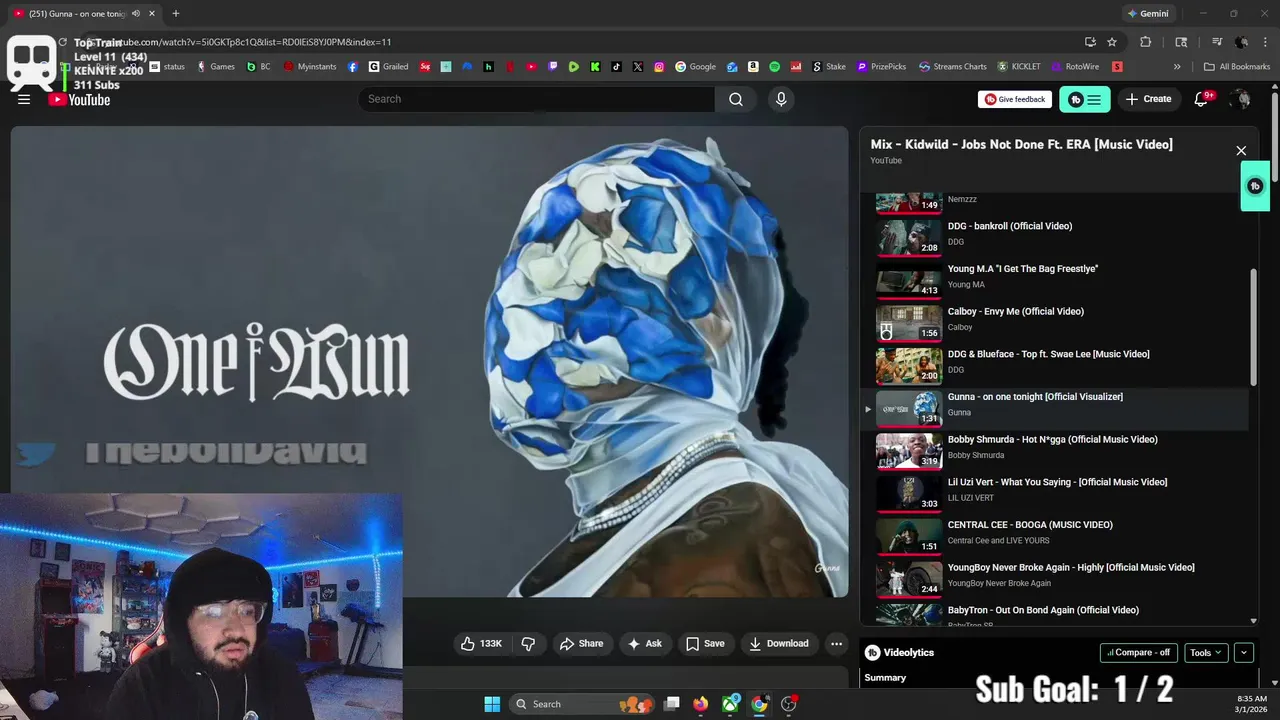Open the TikTok bookmark icon
Image resolution: width=1280 pixels, height=720 pixels.
pos(616,67)
